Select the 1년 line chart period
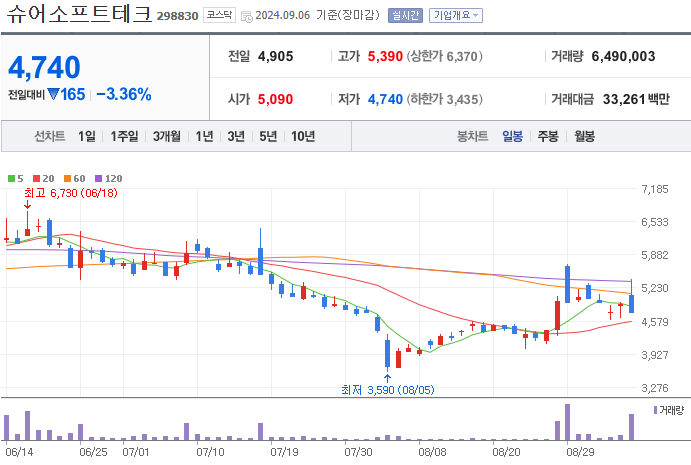691x465 pixels. (x=204, y=136)
